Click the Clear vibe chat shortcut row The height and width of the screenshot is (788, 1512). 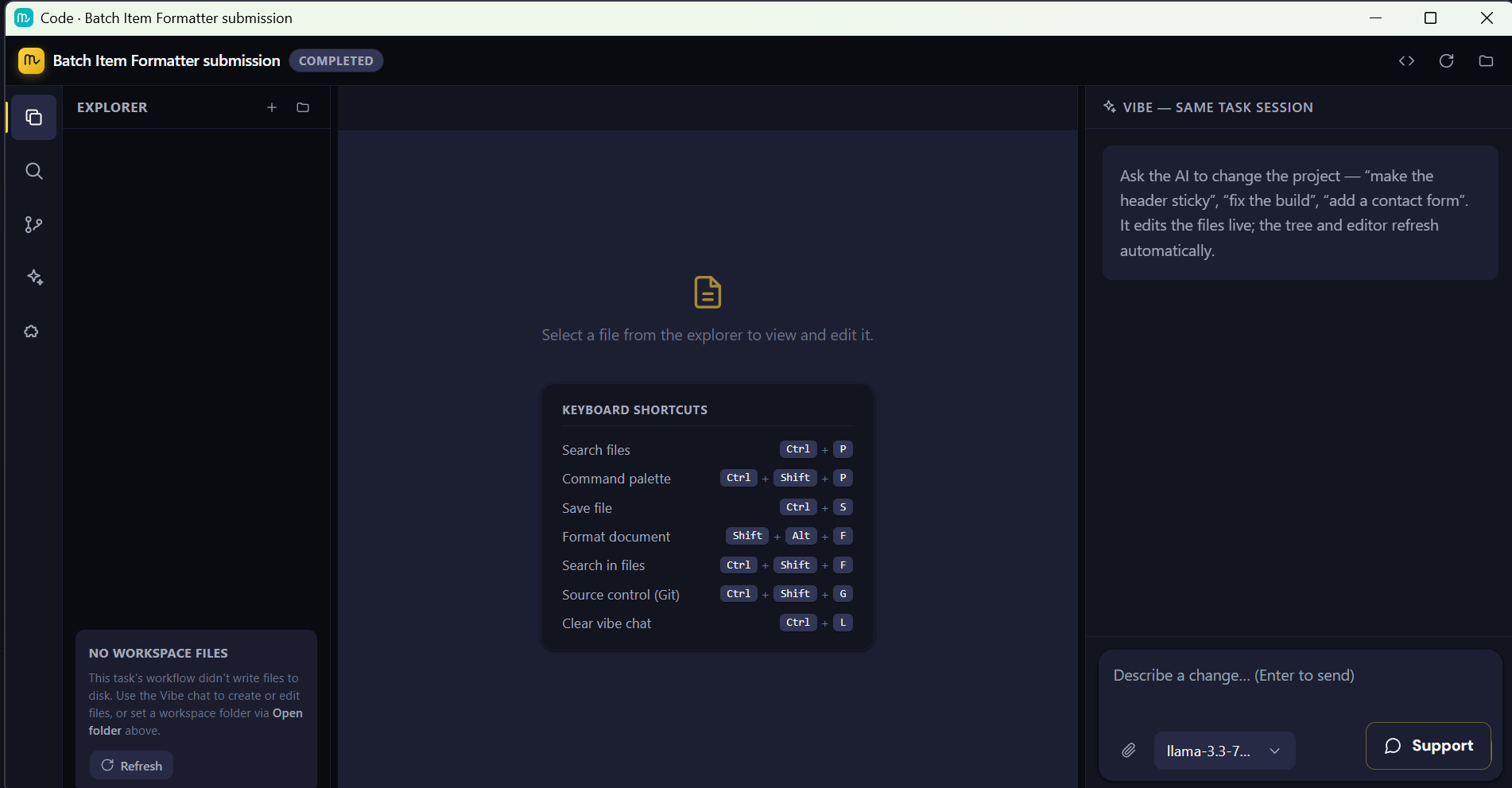[707, 623]
